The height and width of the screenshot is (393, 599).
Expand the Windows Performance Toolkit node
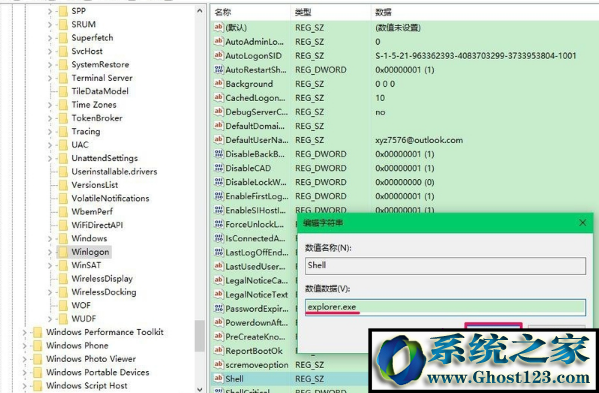[25, 332]
